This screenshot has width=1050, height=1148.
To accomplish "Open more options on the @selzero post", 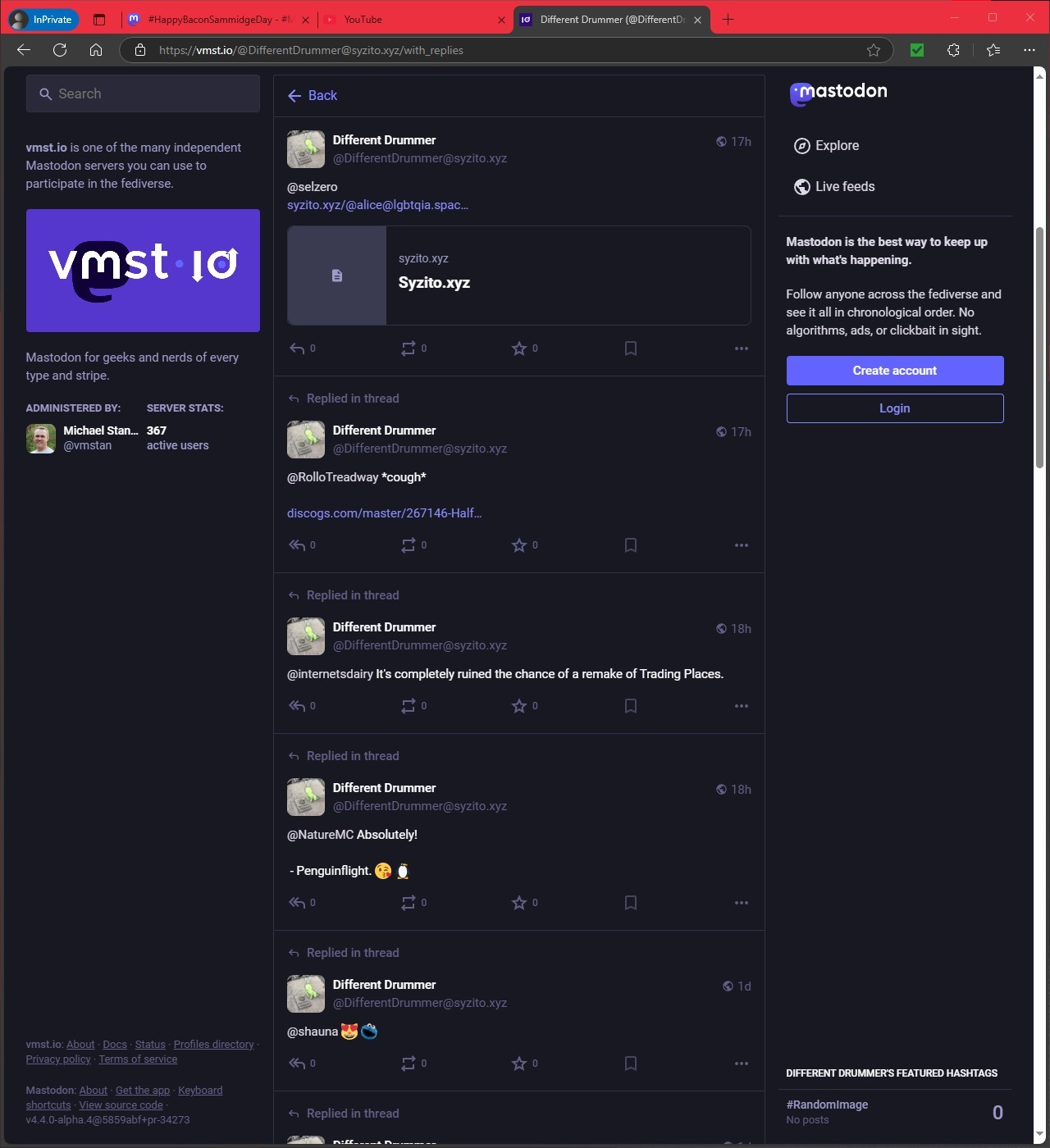I will [741, 348].
